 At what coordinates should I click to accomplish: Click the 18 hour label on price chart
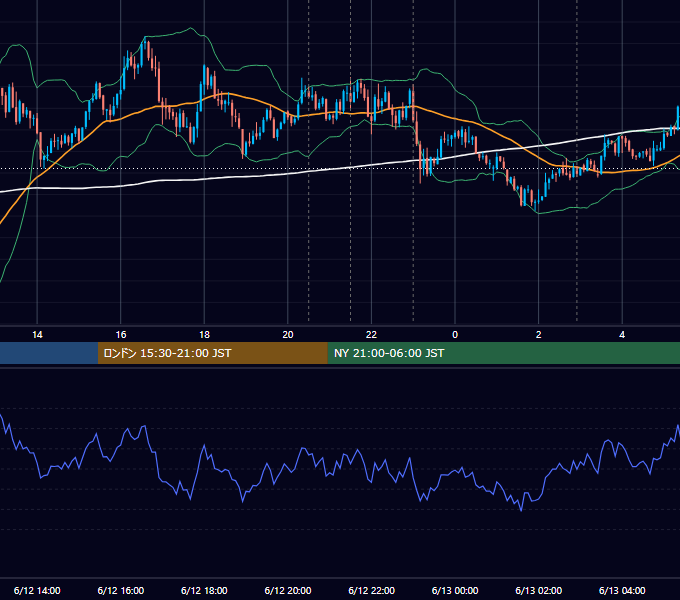(x=204, y=335)
